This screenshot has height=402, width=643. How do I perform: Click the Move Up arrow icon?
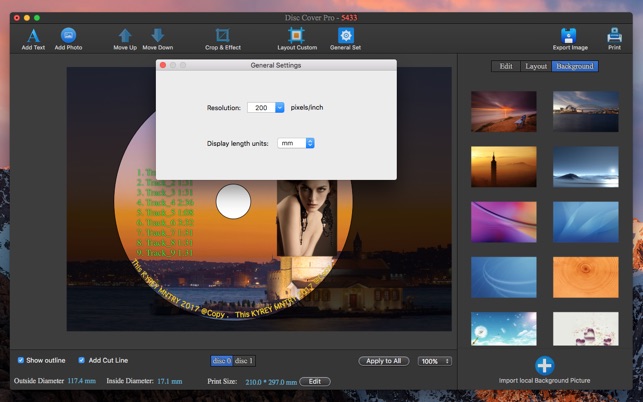tap(125, 36)
